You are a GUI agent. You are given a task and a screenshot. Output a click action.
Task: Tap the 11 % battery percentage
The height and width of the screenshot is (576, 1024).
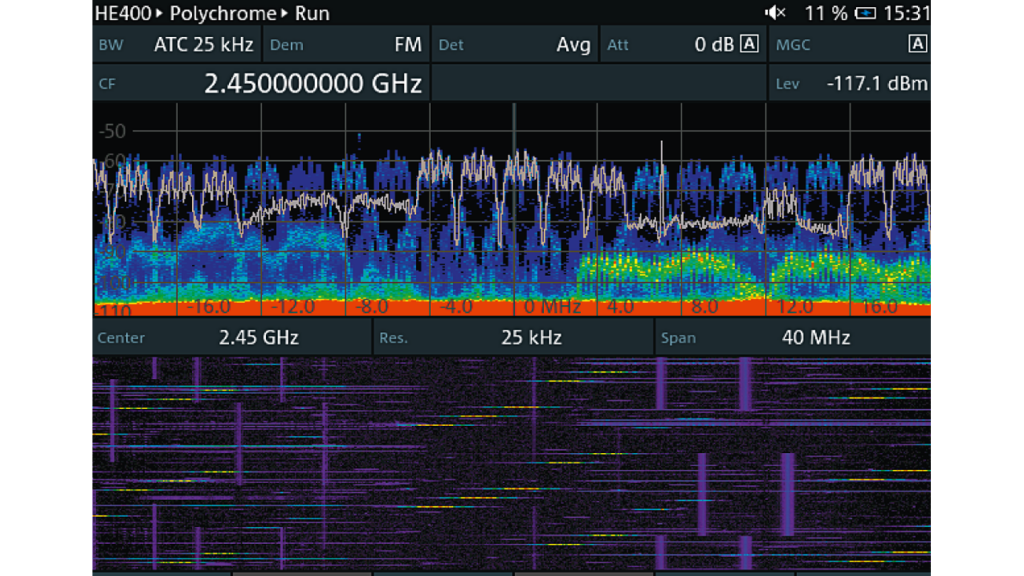coord(825,13)
